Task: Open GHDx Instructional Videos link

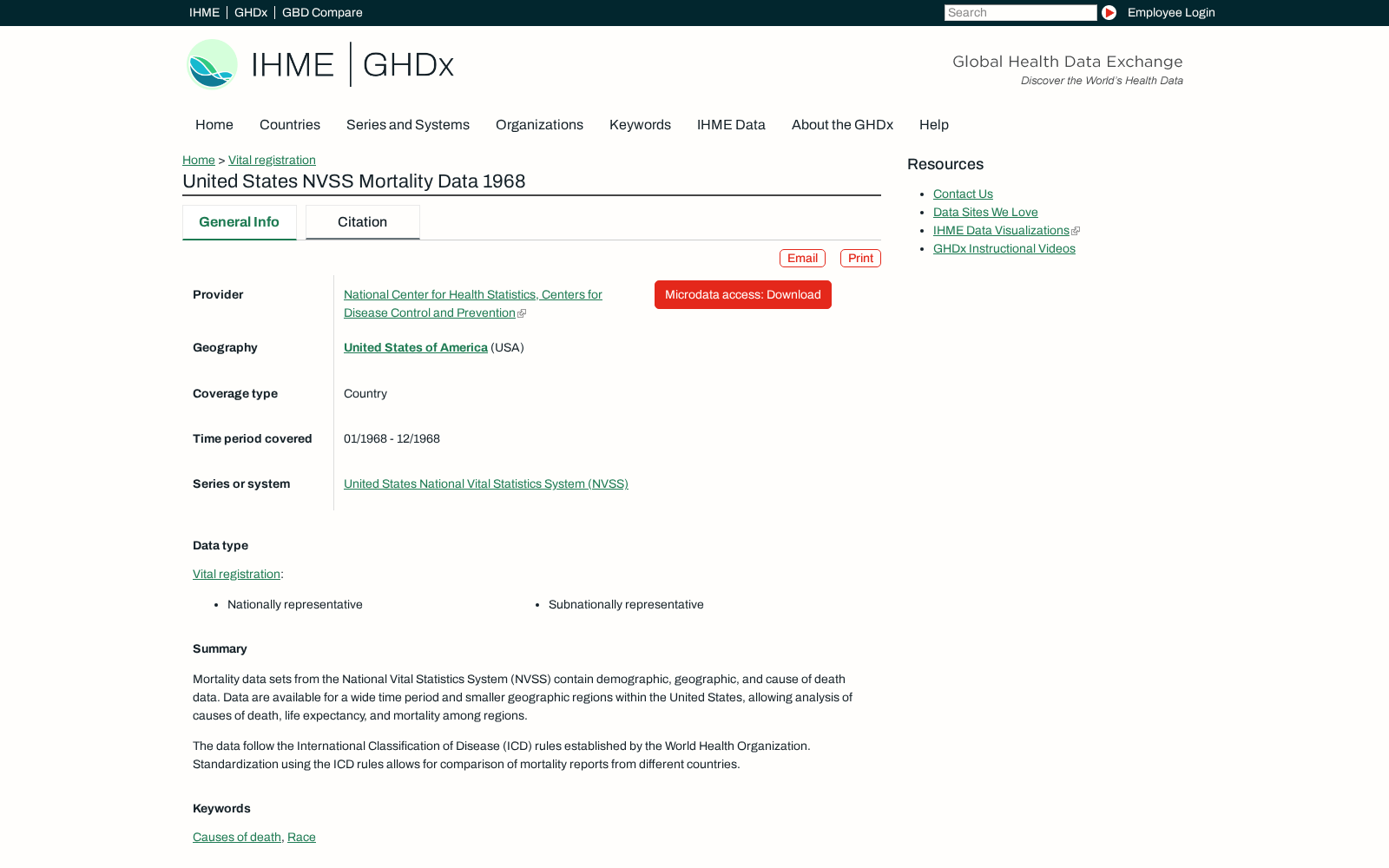Action: (1004, 248)
